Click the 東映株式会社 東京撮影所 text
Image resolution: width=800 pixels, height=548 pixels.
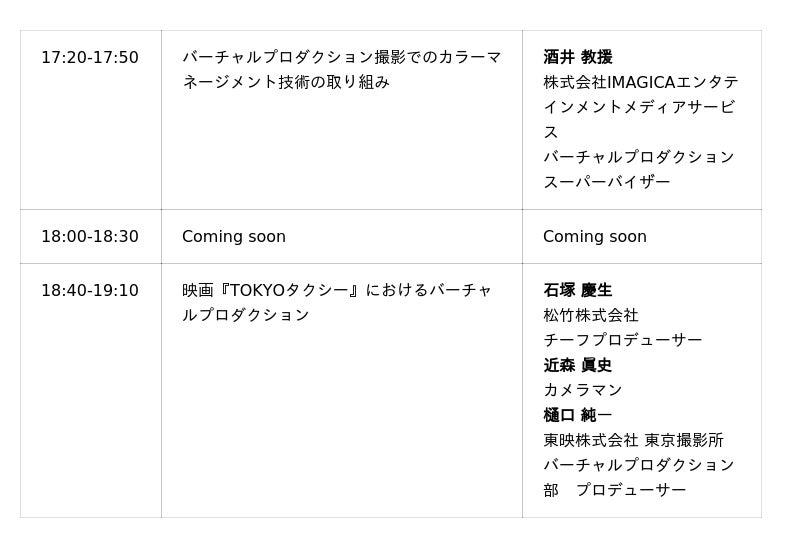click(x=633, y=441)
